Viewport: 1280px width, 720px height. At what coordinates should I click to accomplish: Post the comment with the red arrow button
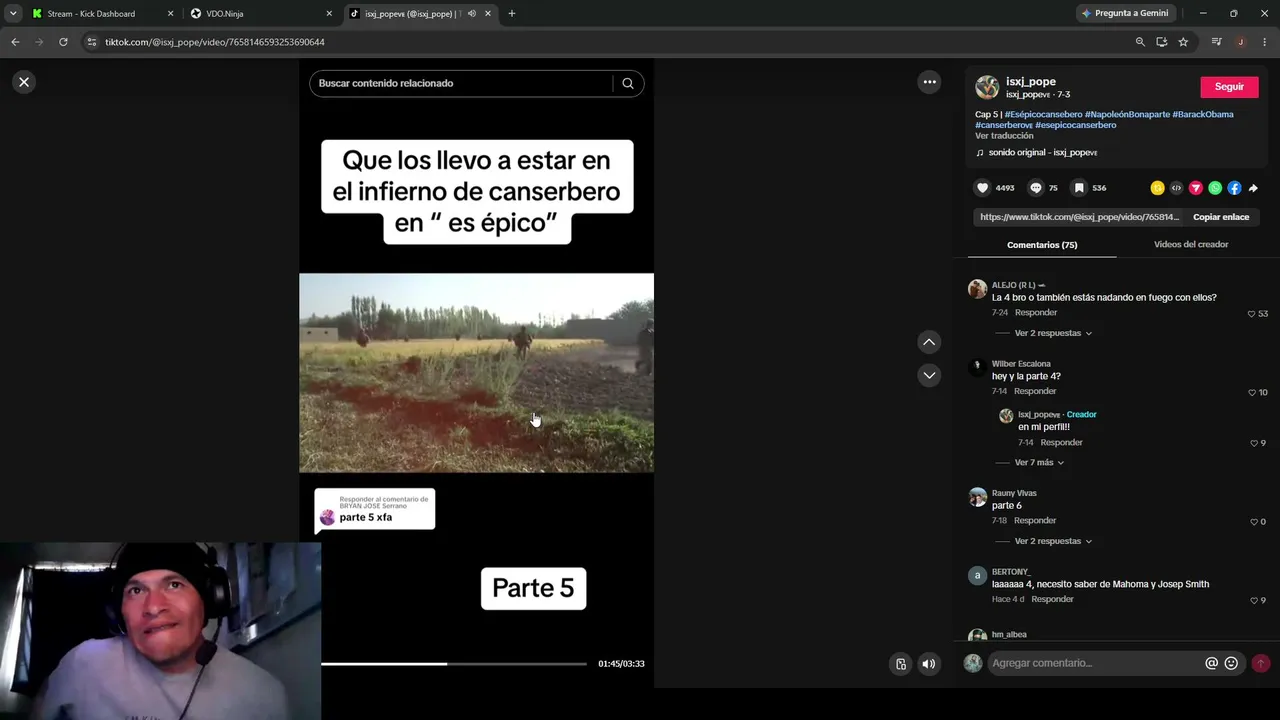[x=1260, y=663]
